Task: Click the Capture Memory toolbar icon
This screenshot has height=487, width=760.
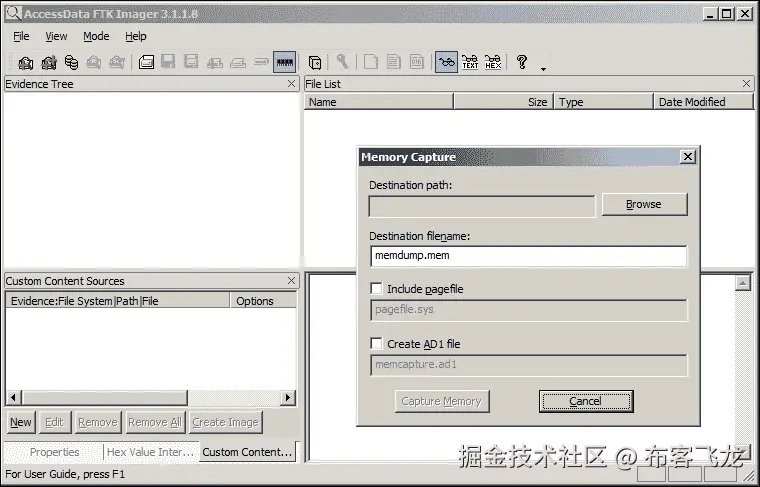Action: (285, 62)
